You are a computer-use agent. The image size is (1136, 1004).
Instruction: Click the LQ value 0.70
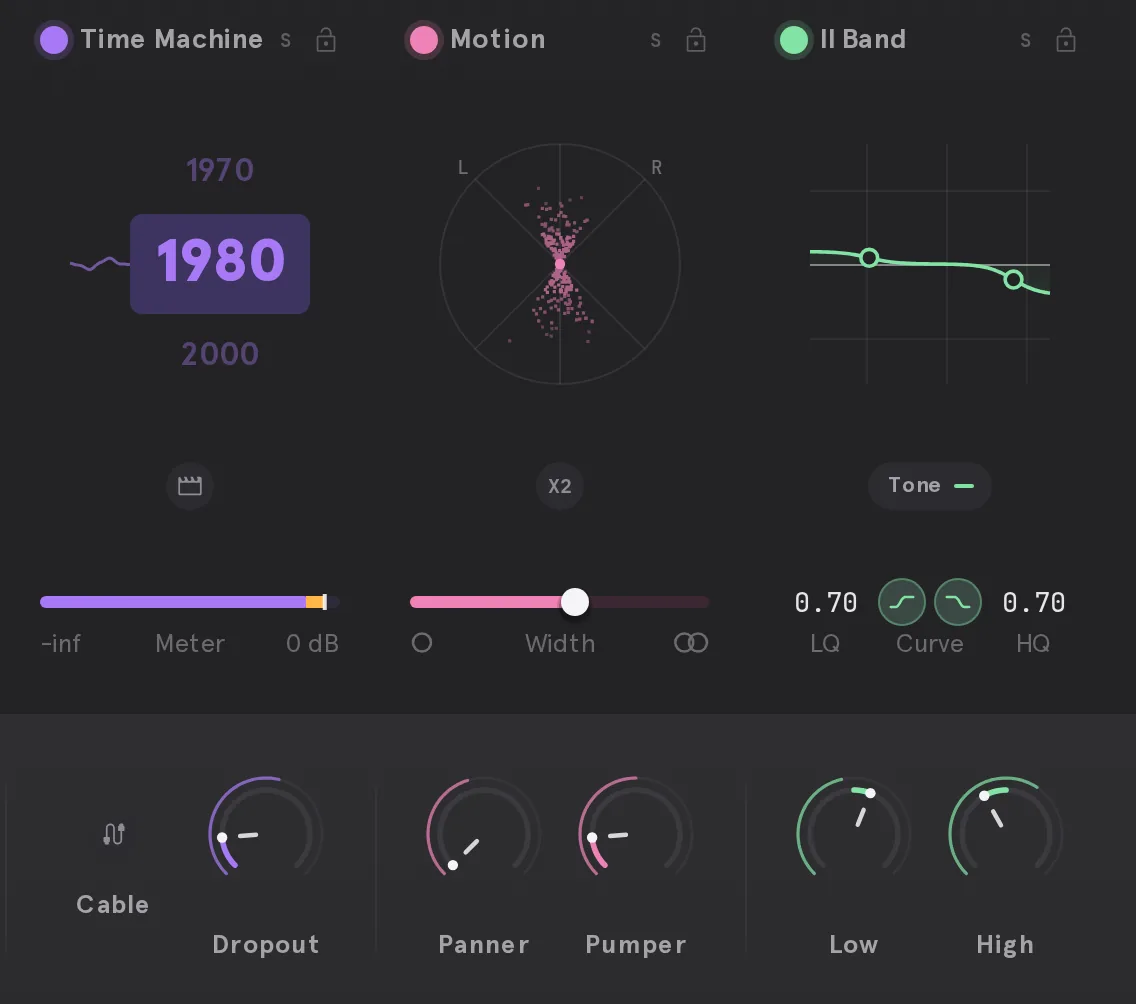(826, 603)
